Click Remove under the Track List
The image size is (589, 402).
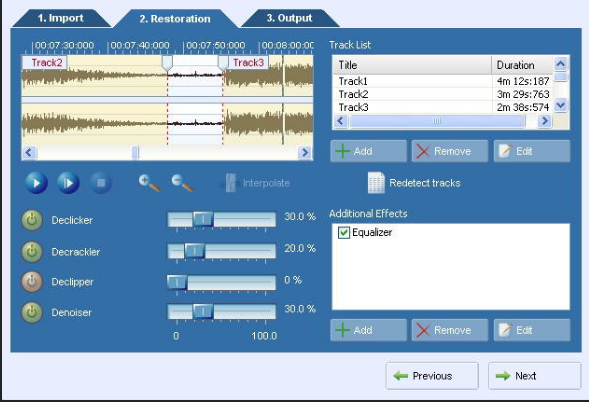coord(450,151)
